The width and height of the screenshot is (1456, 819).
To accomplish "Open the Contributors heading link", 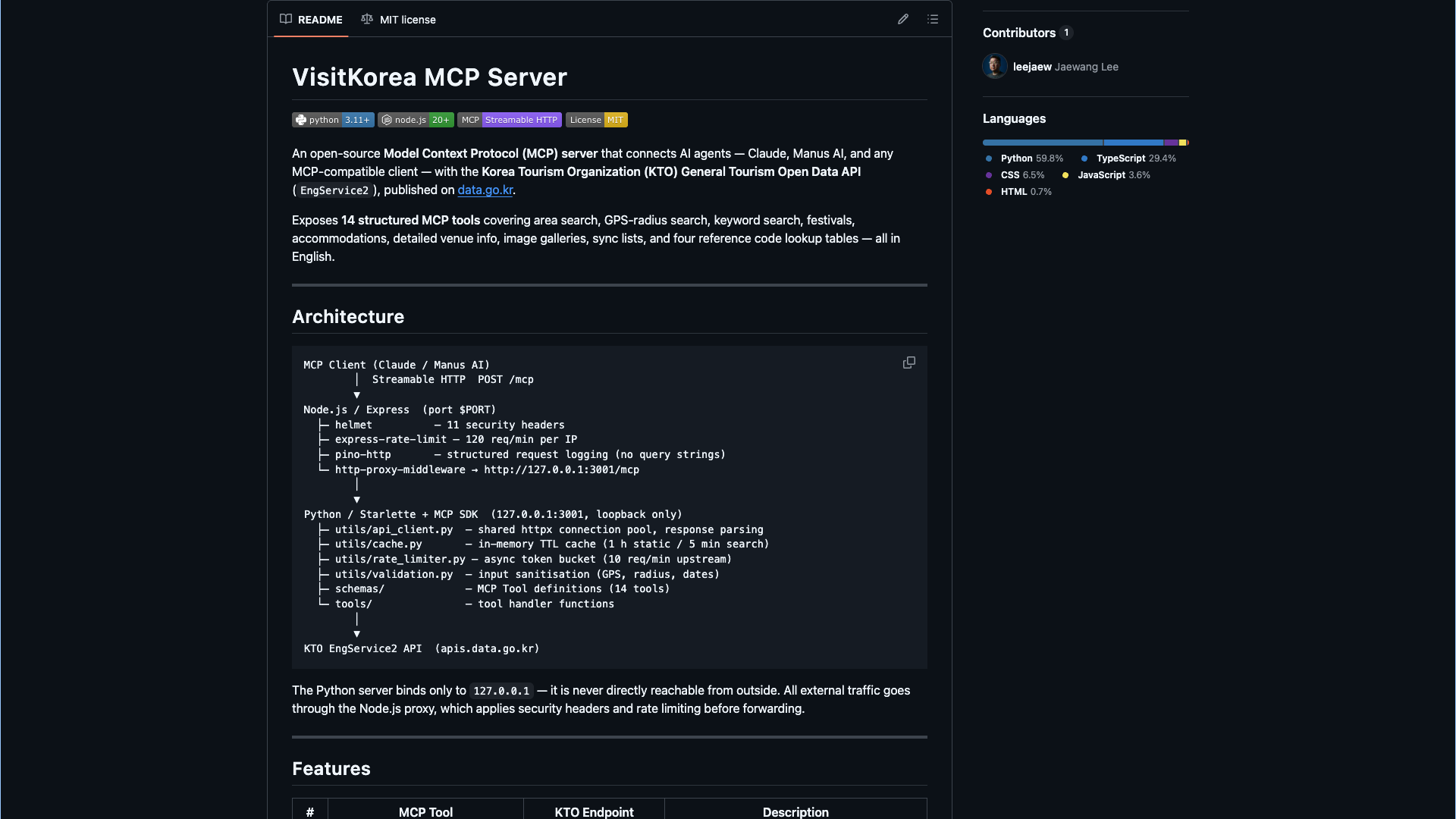I will [x=1018, y=33].
